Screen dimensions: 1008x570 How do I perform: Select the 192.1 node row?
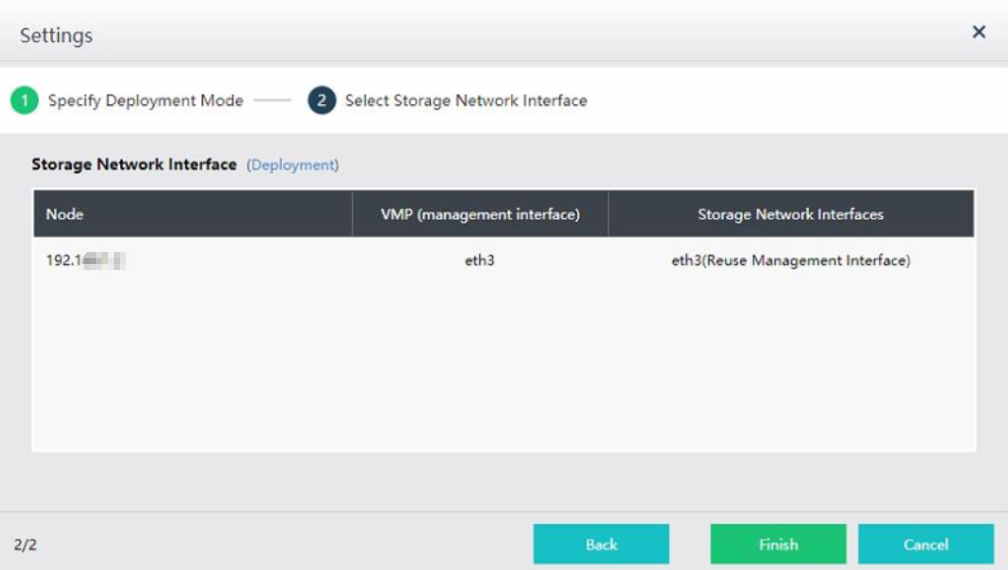pyautogui.click(x=85, y=262)
